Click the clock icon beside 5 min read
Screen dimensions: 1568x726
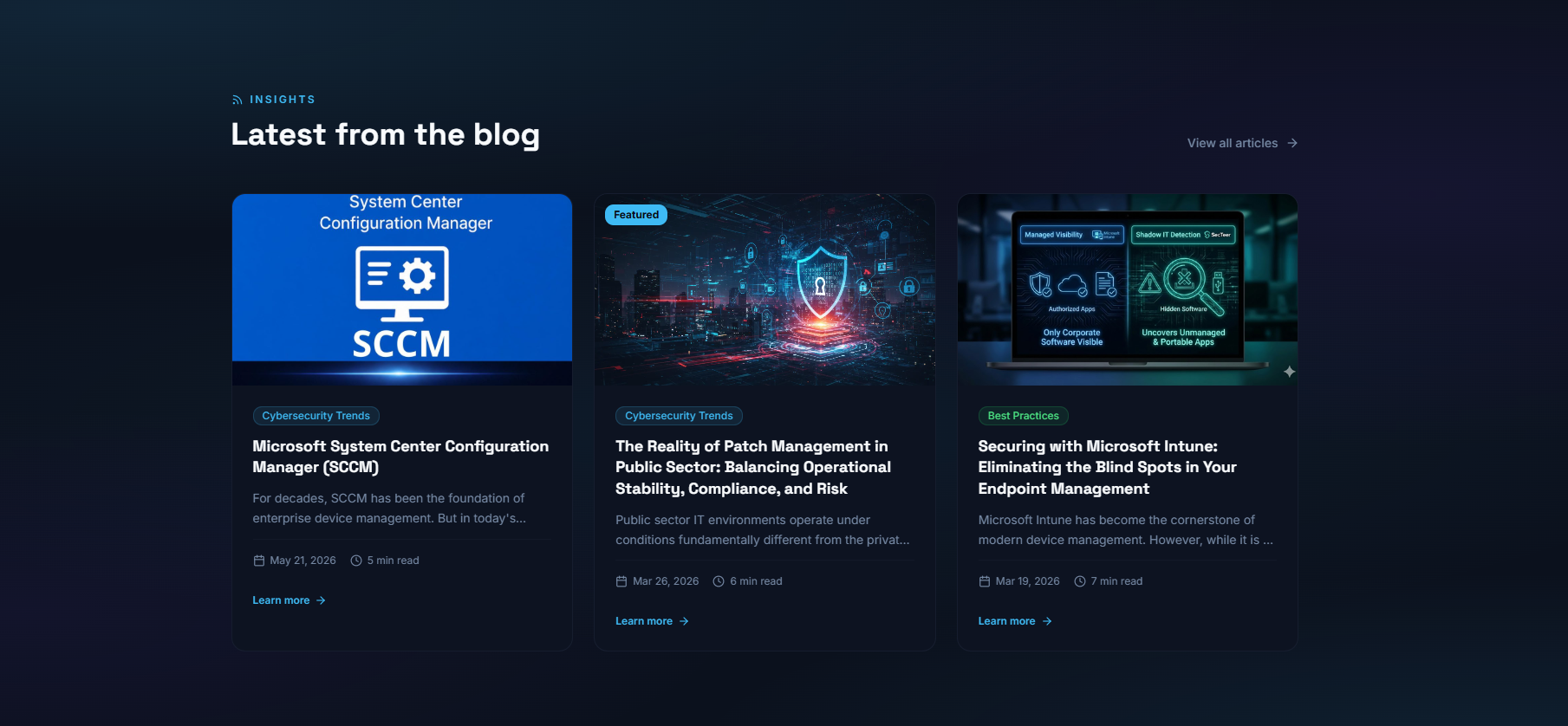tap(356, 561)
